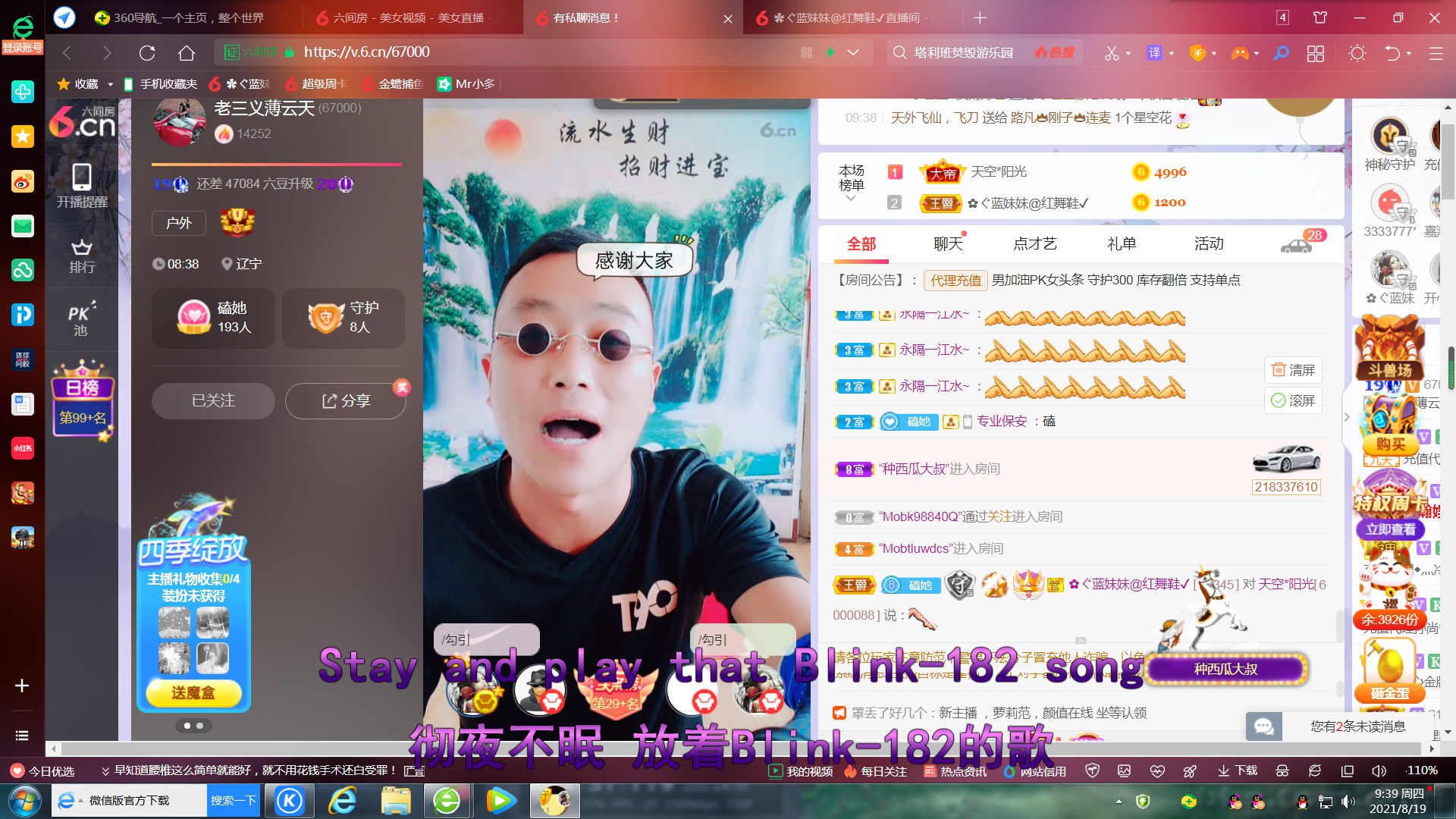Open the browser main menu icon
The height and width of the screenshot is (819, 1456).
tap(1436, 53)
